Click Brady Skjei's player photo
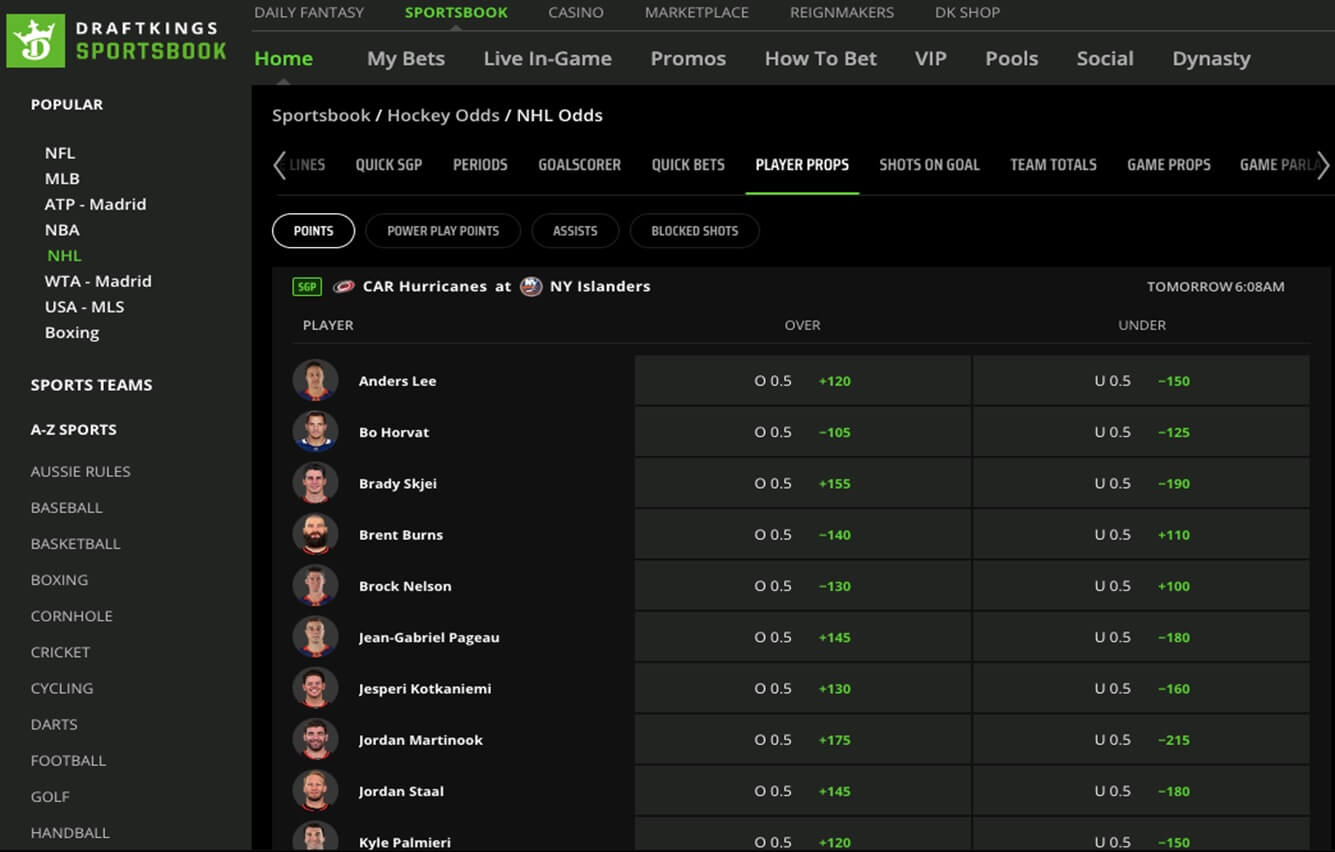The image size is (1335, 852). tap(315, 483)
